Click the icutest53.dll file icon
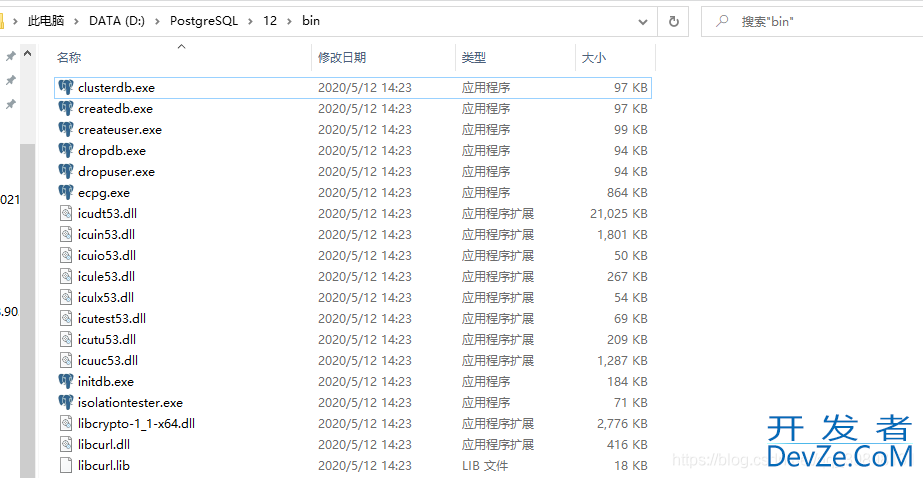The image size is (923, 478). click(x=66, y=318)
